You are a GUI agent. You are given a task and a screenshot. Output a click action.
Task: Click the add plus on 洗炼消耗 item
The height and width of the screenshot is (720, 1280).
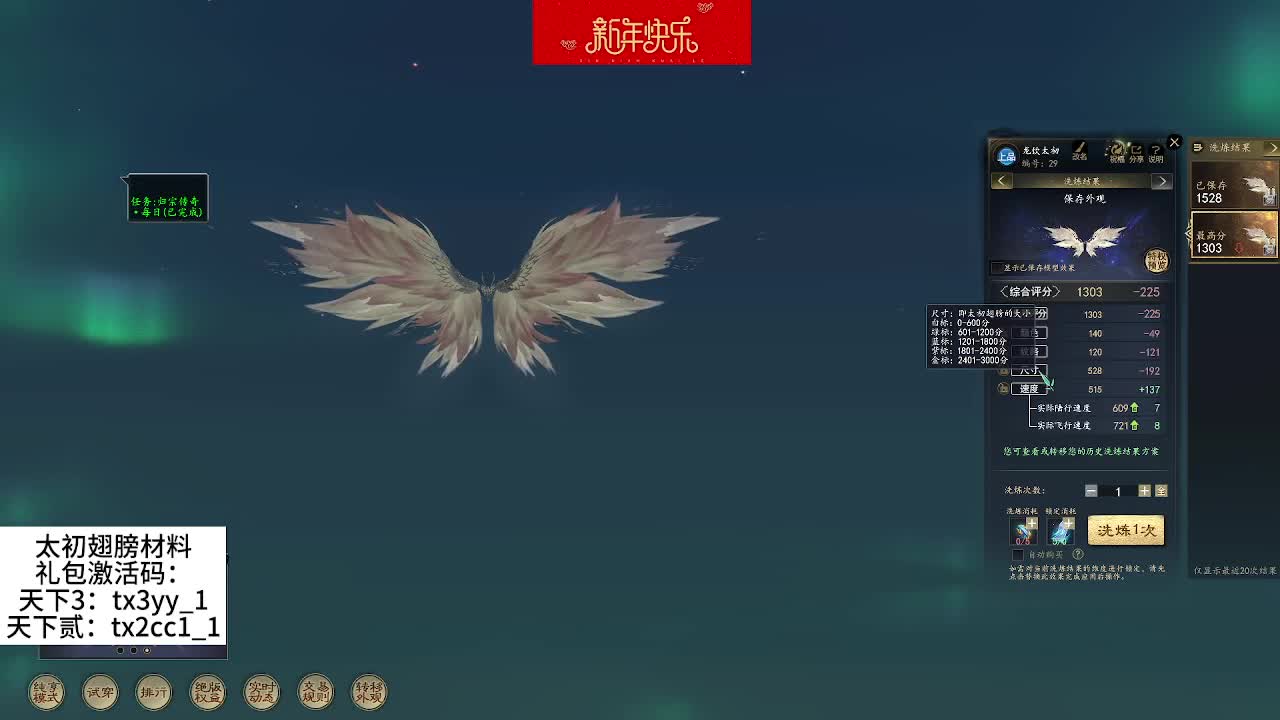pos(1032,524)
